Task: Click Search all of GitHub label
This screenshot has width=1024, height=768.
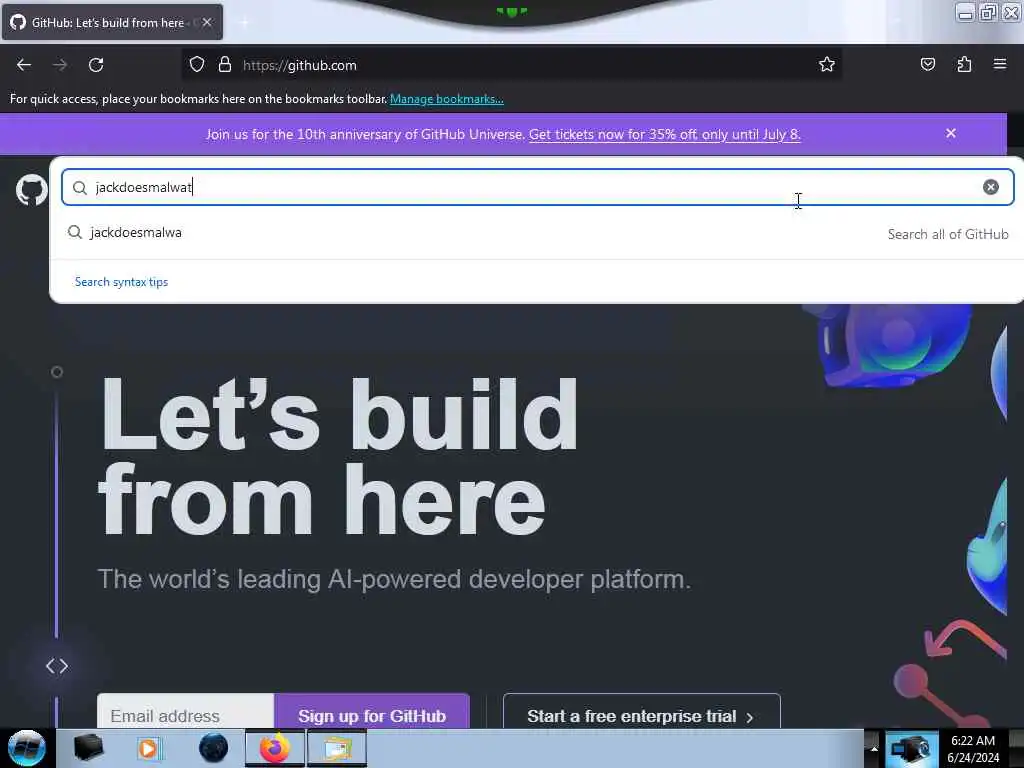Action: tap(948, 234)
